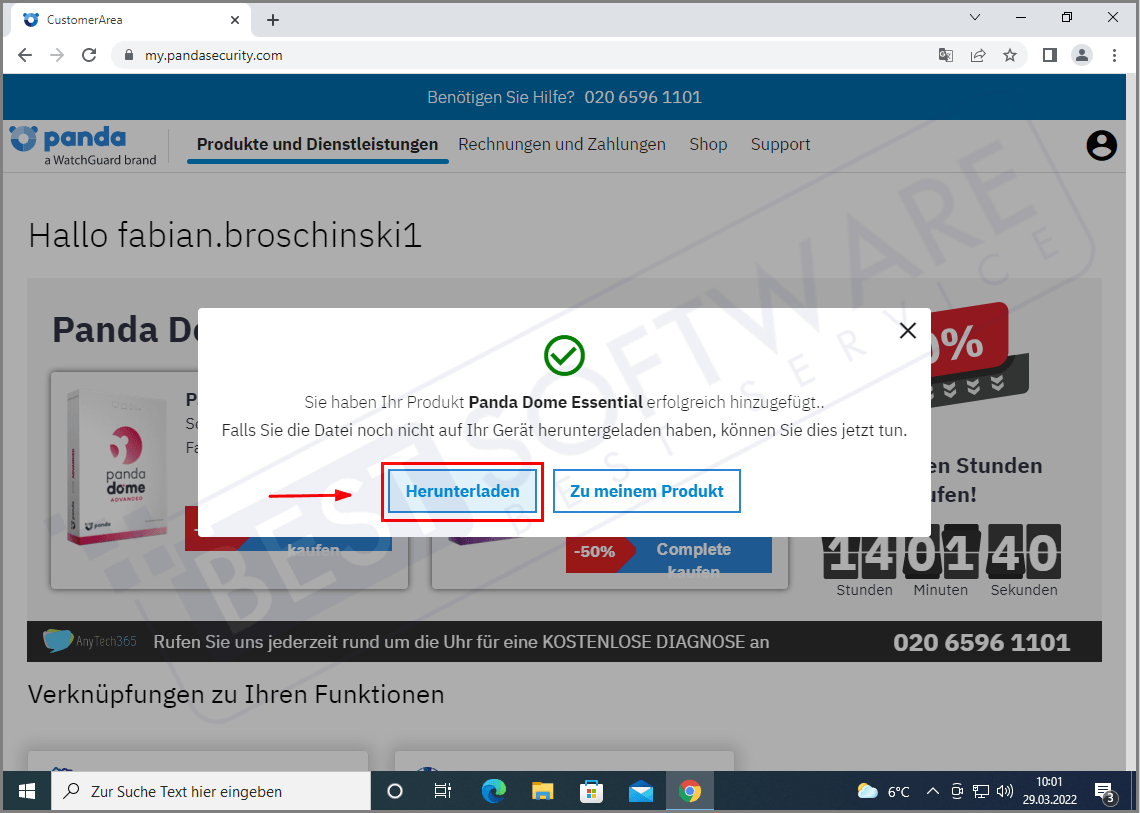
Task: Click the Cortana circle icon
Action: [x=395, y=791]
